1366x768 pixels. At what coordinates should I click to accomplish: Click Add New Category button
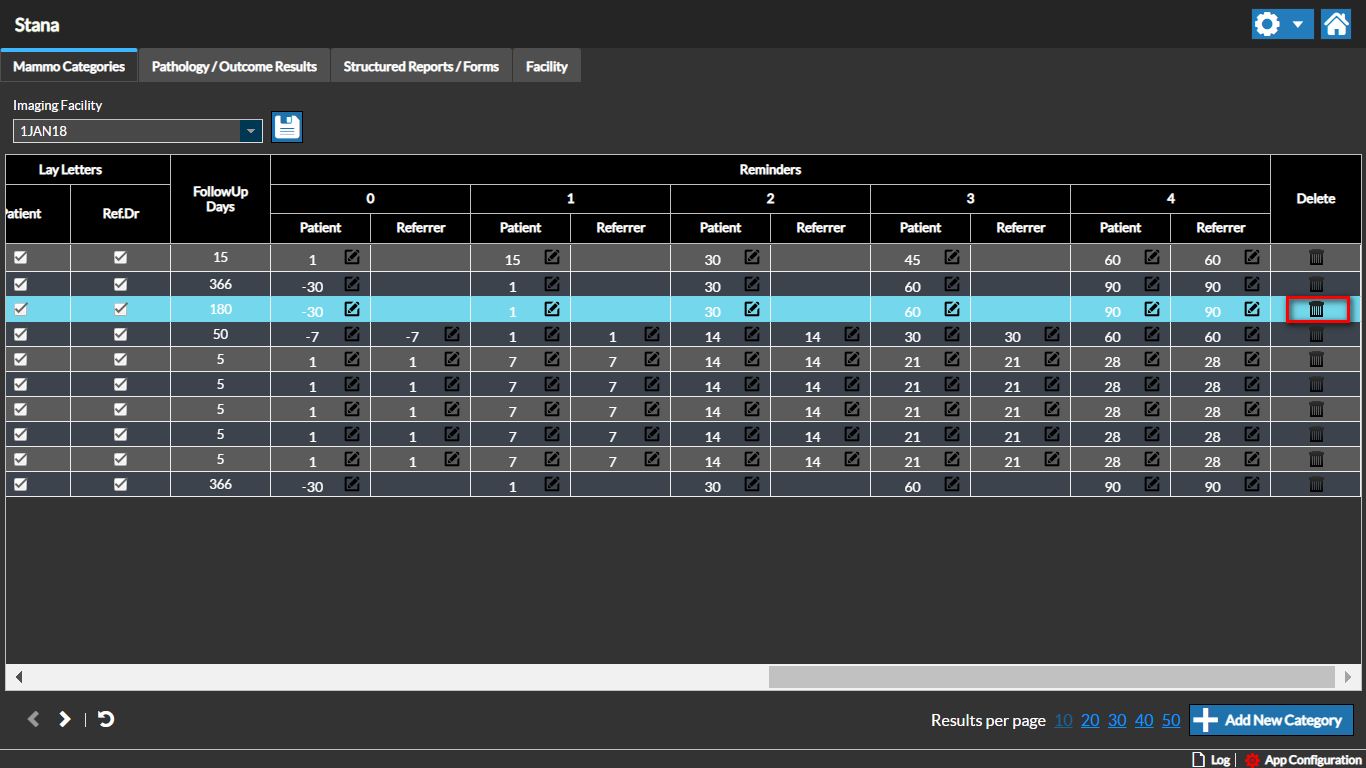[x=1271, y=720]
